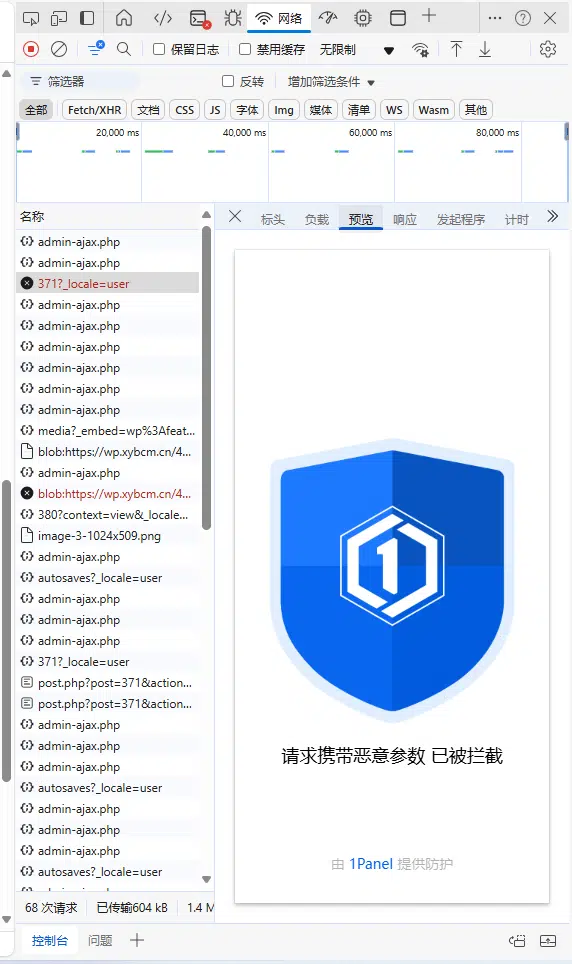This screenshot has height=964, width=572.
Task: Import HAR file with up arrow
Action: 456,49
